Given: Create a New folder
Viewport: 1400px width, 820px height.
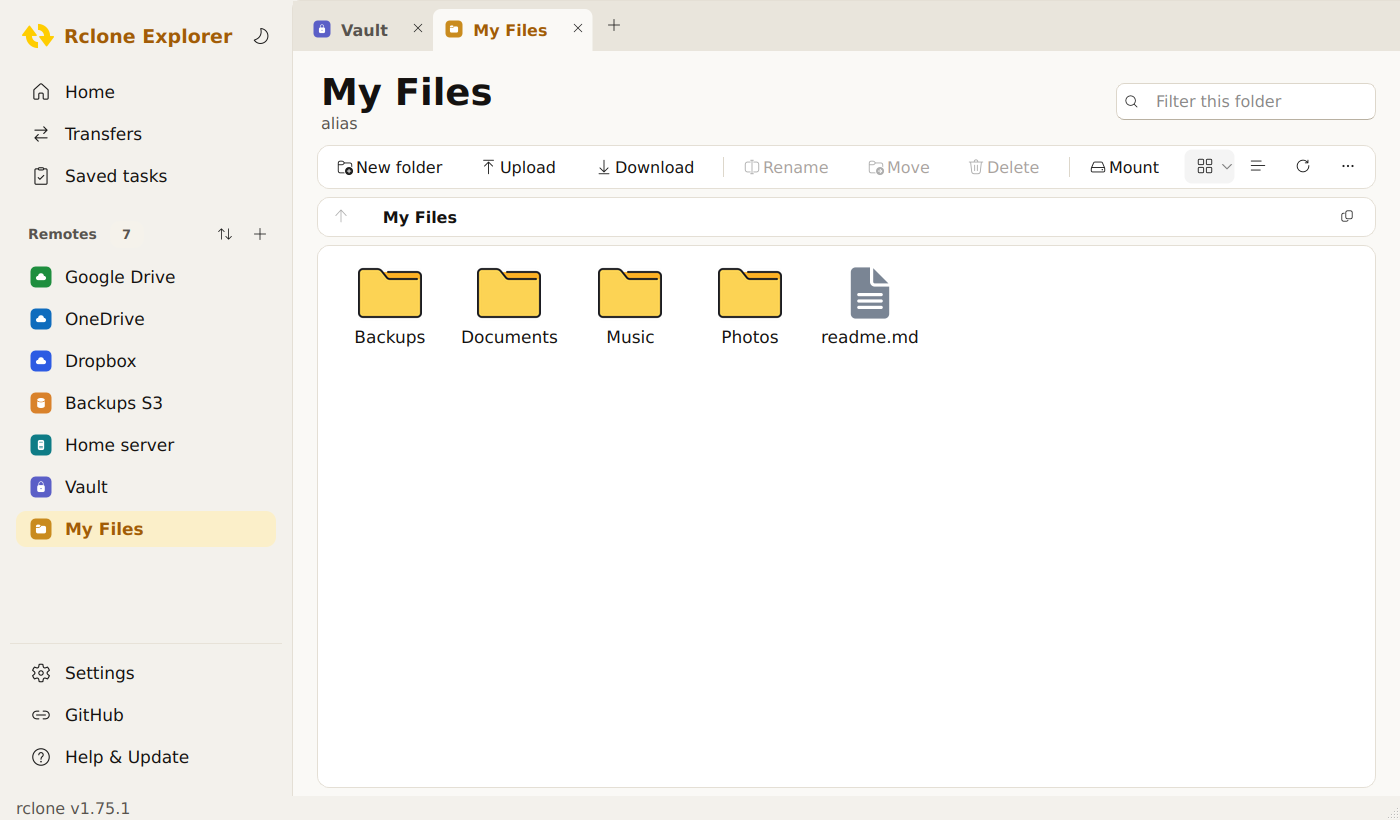Looking at the screenshot, I should pos(390,167).
